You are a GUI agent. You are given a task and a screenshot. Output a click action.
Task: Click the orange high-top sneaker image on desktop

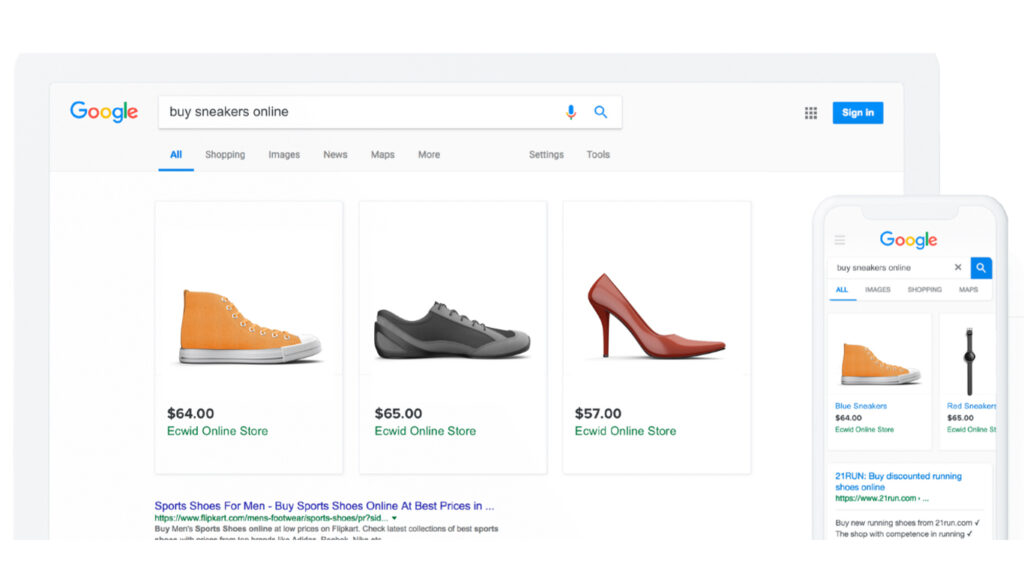coord(249,326)
